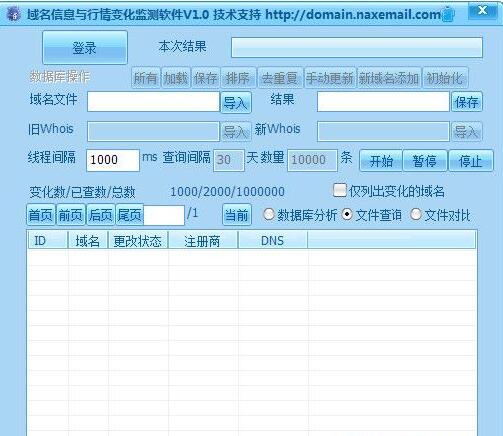Click the app icon in the title bar

(x=13, y=14)
